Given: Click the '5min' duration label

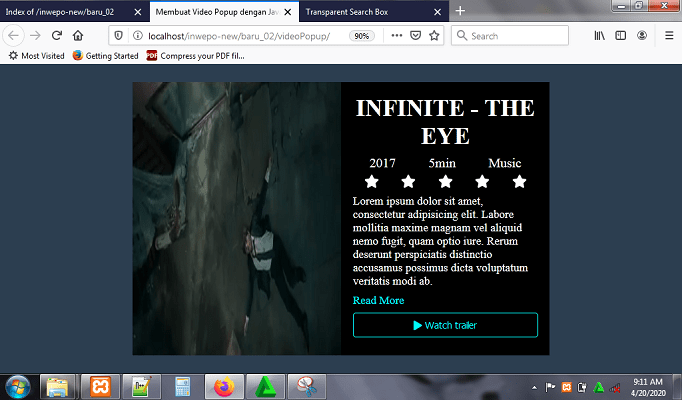Looking at the screenshot, I should click(442, 163).
